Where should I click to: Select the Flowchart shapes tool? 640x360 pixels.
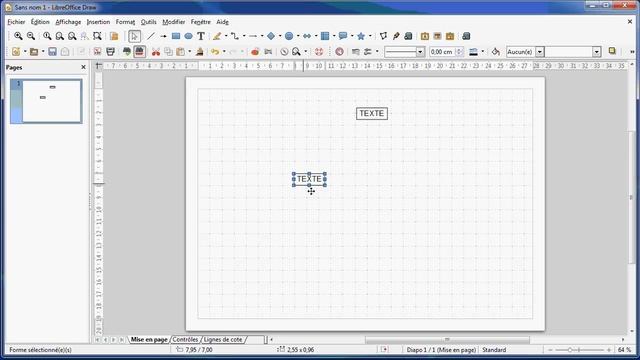325,36
